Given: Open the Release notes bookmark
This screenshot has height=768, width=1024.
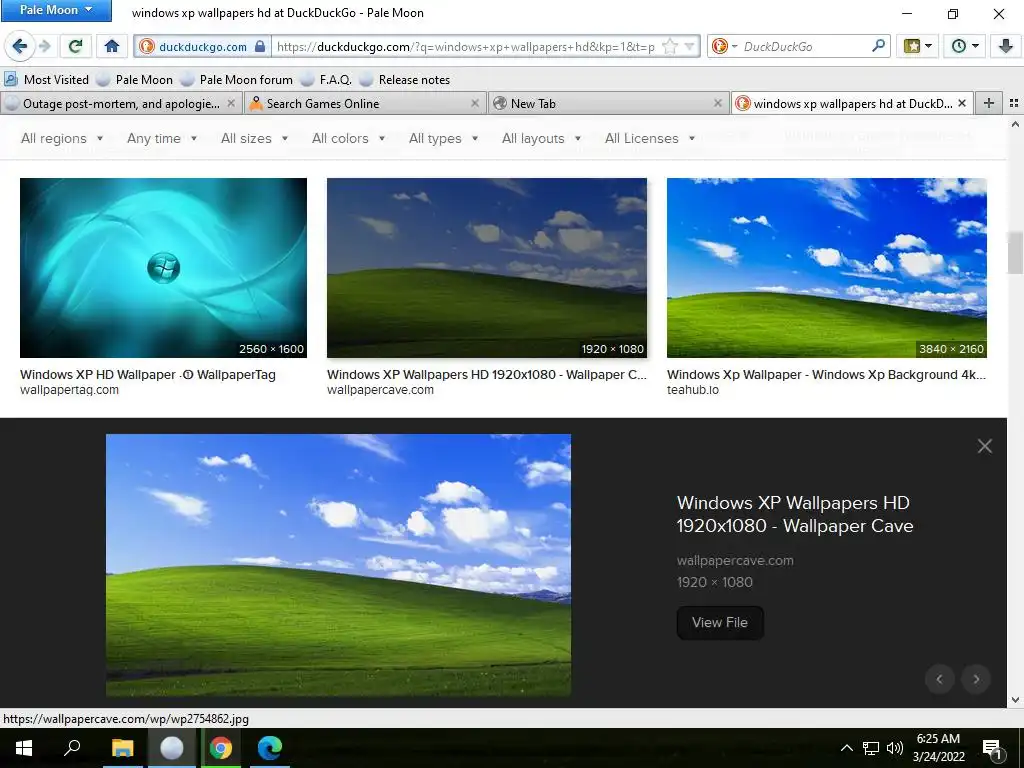Looking at the screenshot, I should pyautogui.click(x=405, y=80).
